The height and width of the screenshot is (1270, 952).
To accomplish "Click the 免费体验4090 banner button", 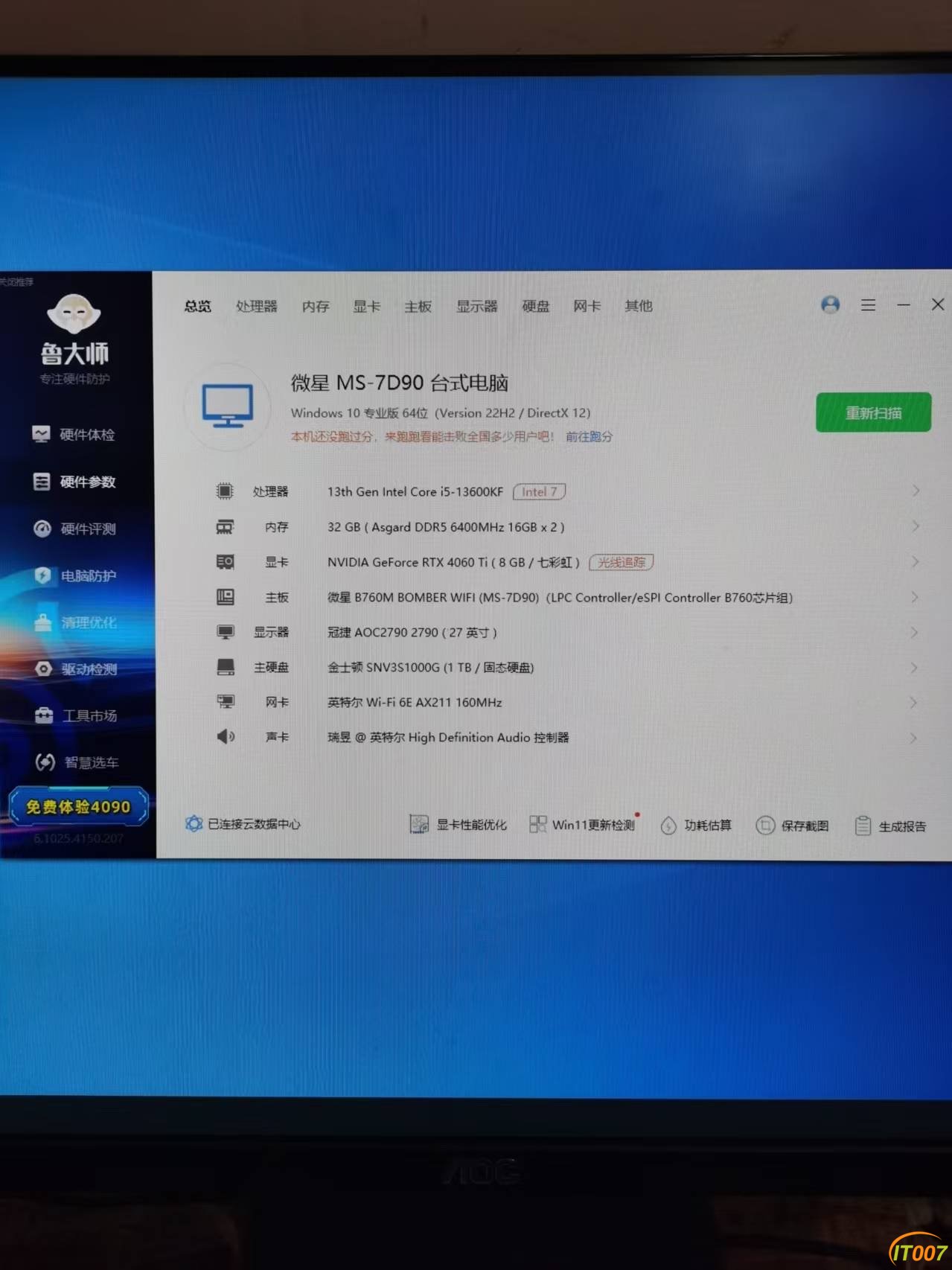I will tap(78, 807).
